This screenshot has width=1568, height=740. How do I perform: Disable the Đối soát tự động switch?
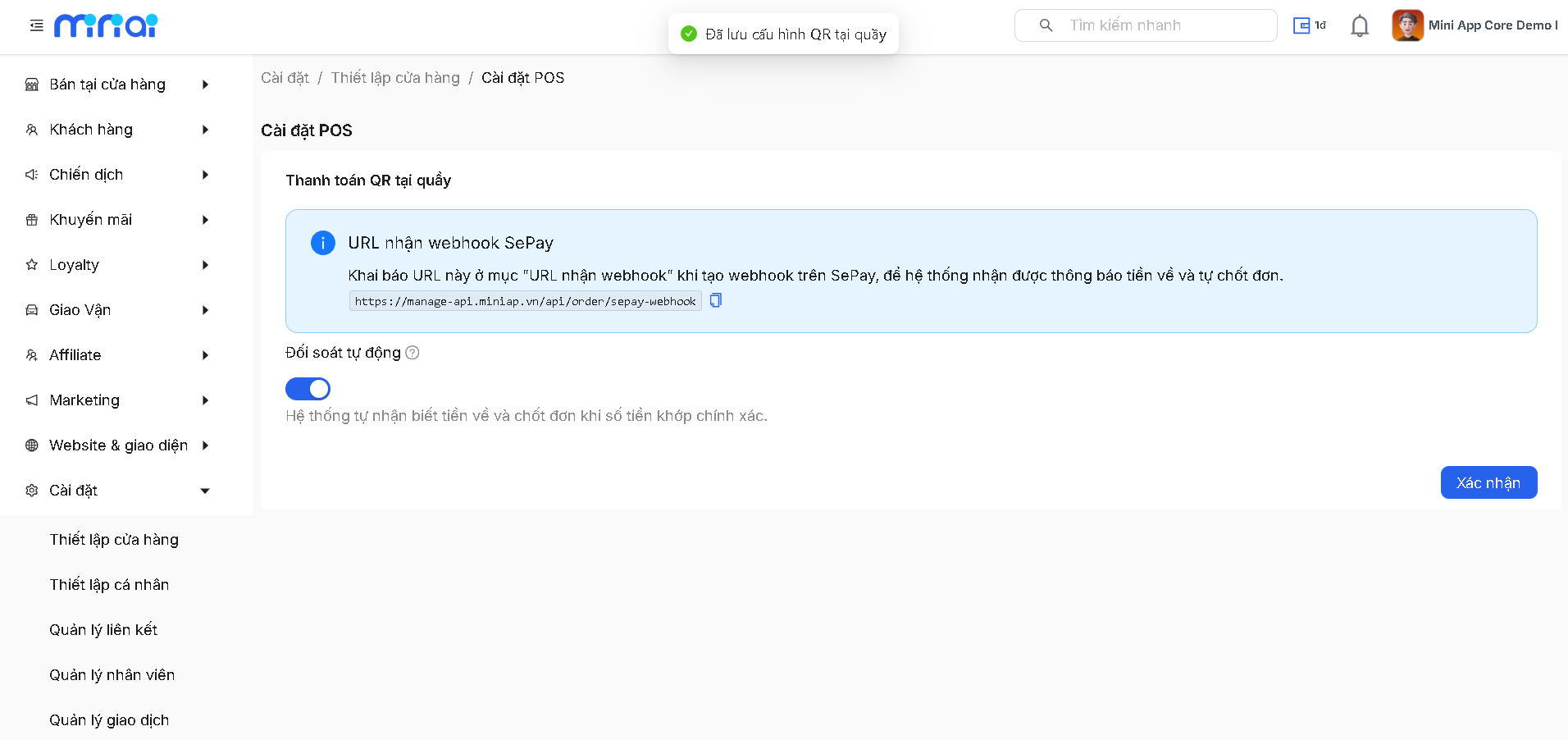[x=308, y=389]
